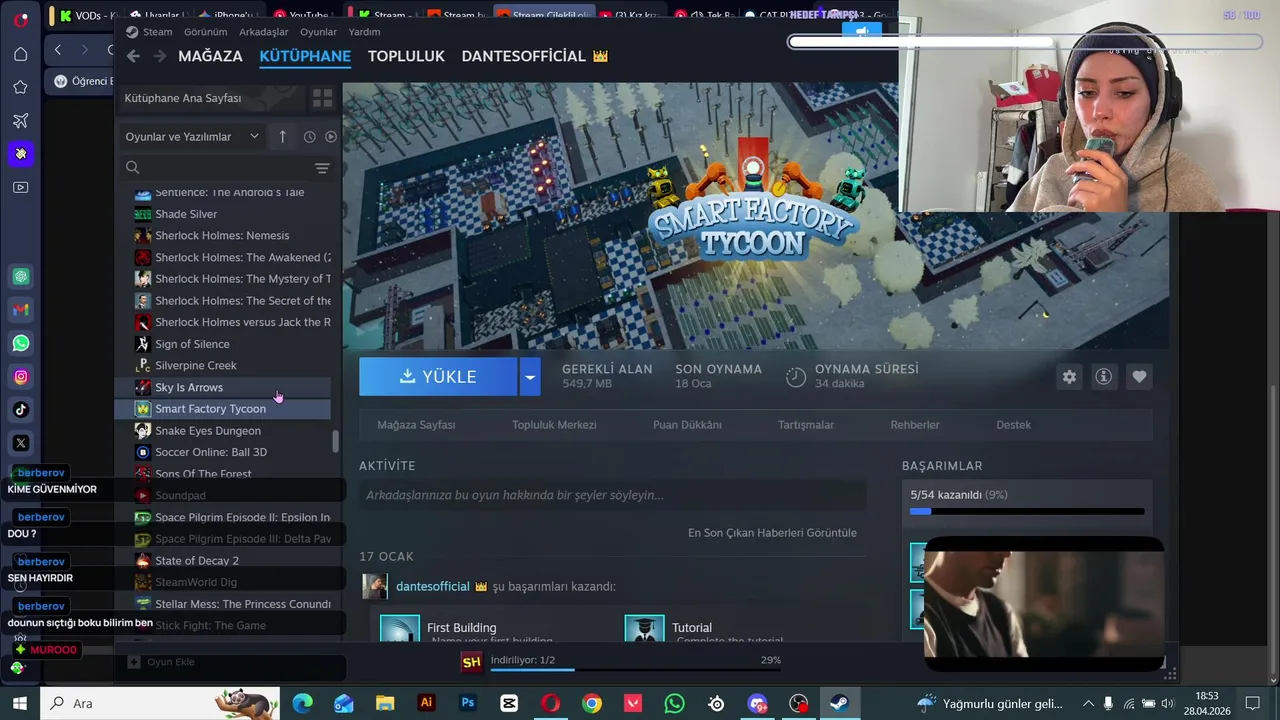This screenshot has width=1280, height=720.
Task: Open TikTok in Opera sidebar
Action: coord(21,409)
